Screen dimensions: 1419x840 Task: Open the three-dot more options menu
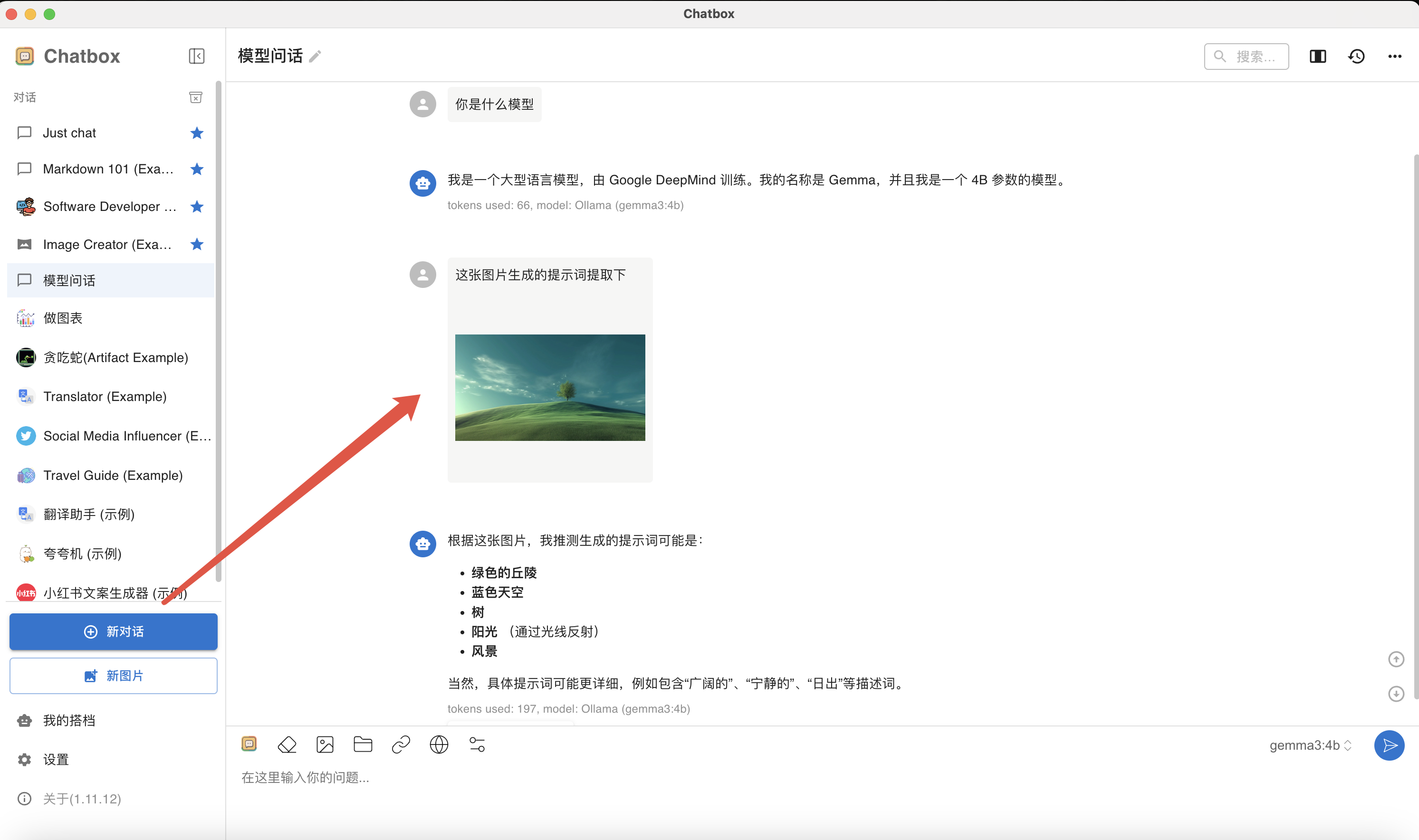(x=1395, y=56)
